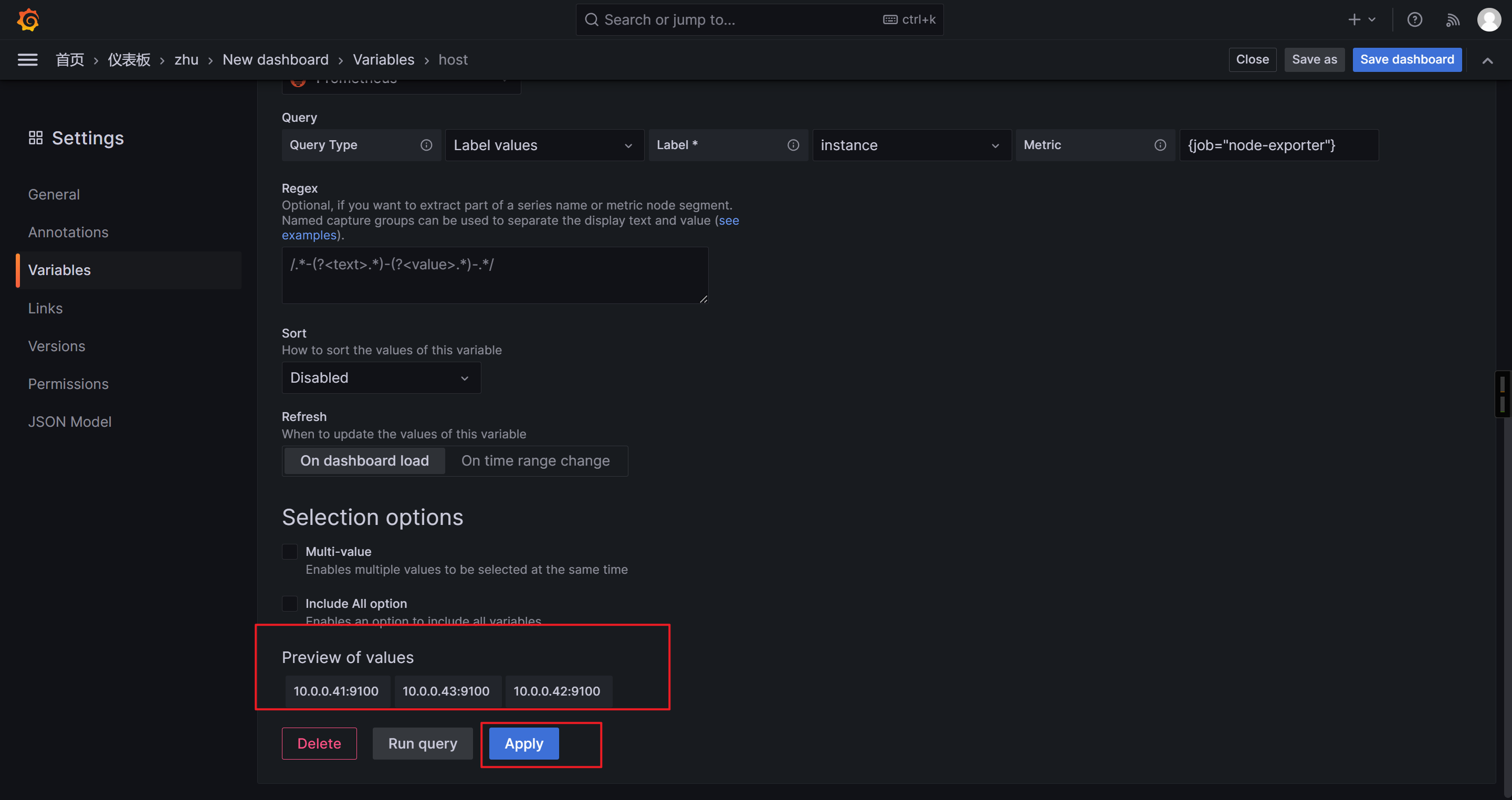The height and width of the screenshot is (800, 1512).
Task: Select On time range change refresh
Action: point(535,461)
